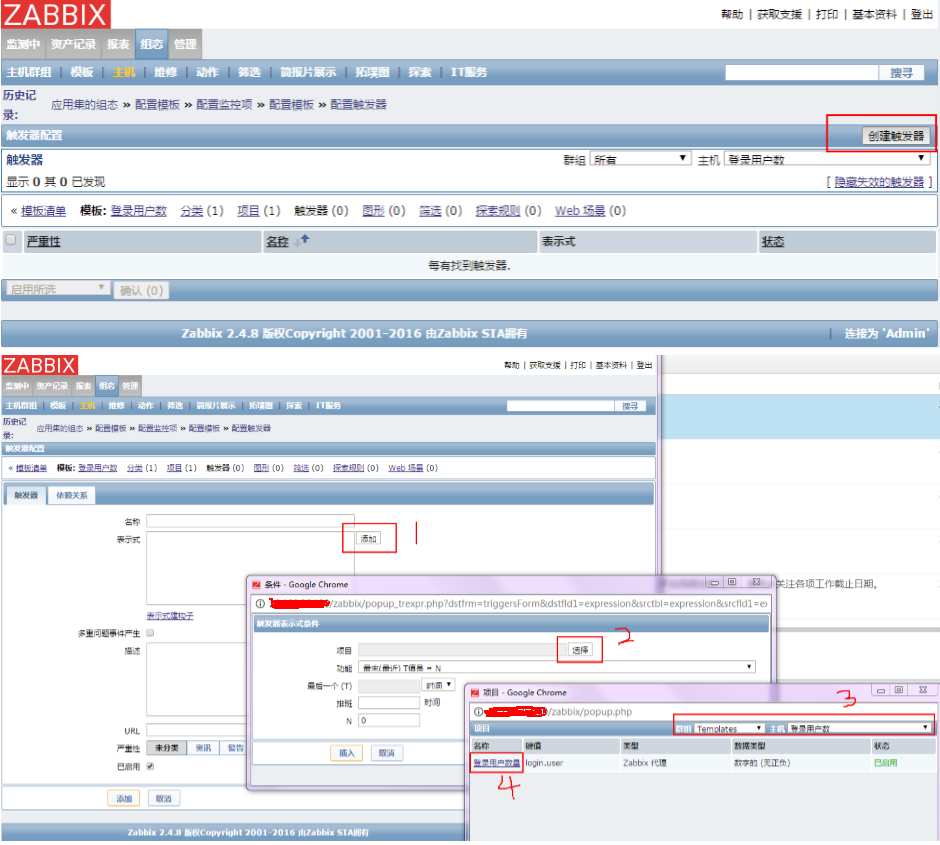The height and width of the screenshot is (845, 940).
Task: Switch to the 触发器 tab in trigger form
Action: 26,495
